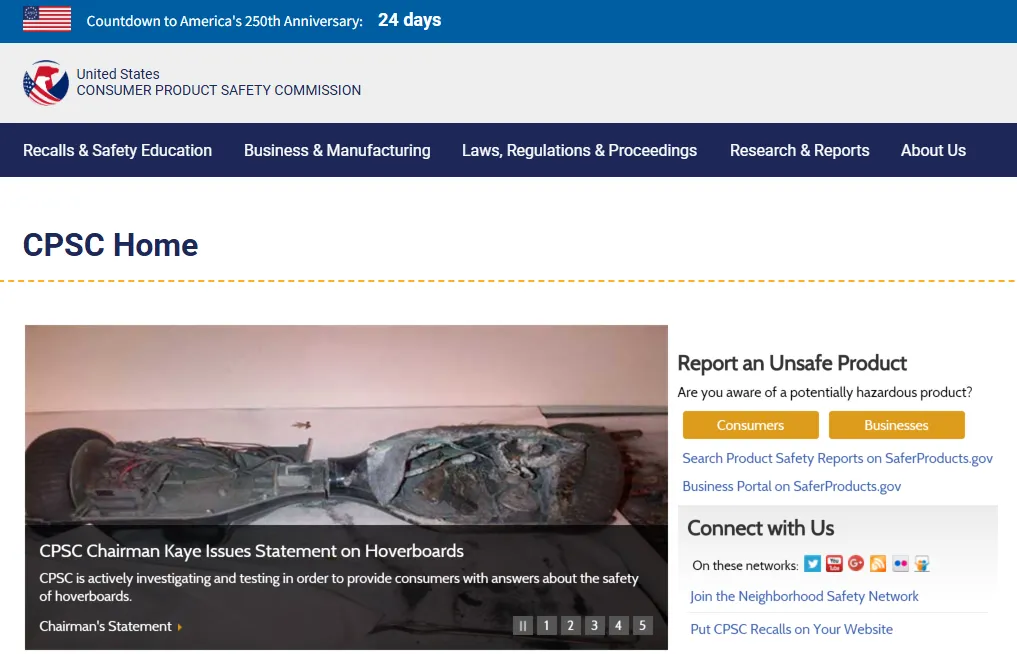Open CPSC's Twitter page icon
This screenshot has width=1017, height=654.
click(812, 564)
